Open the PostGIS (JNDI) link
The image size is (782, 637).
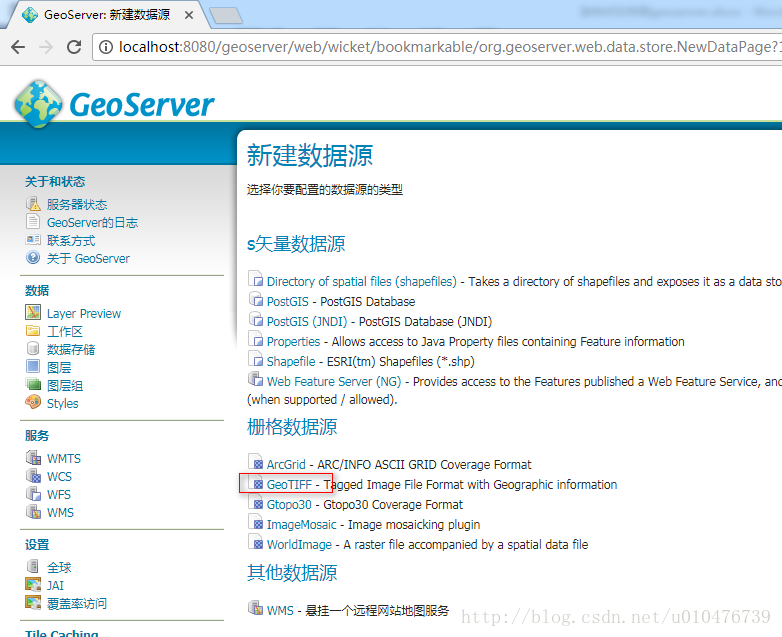tap(307, 322)
